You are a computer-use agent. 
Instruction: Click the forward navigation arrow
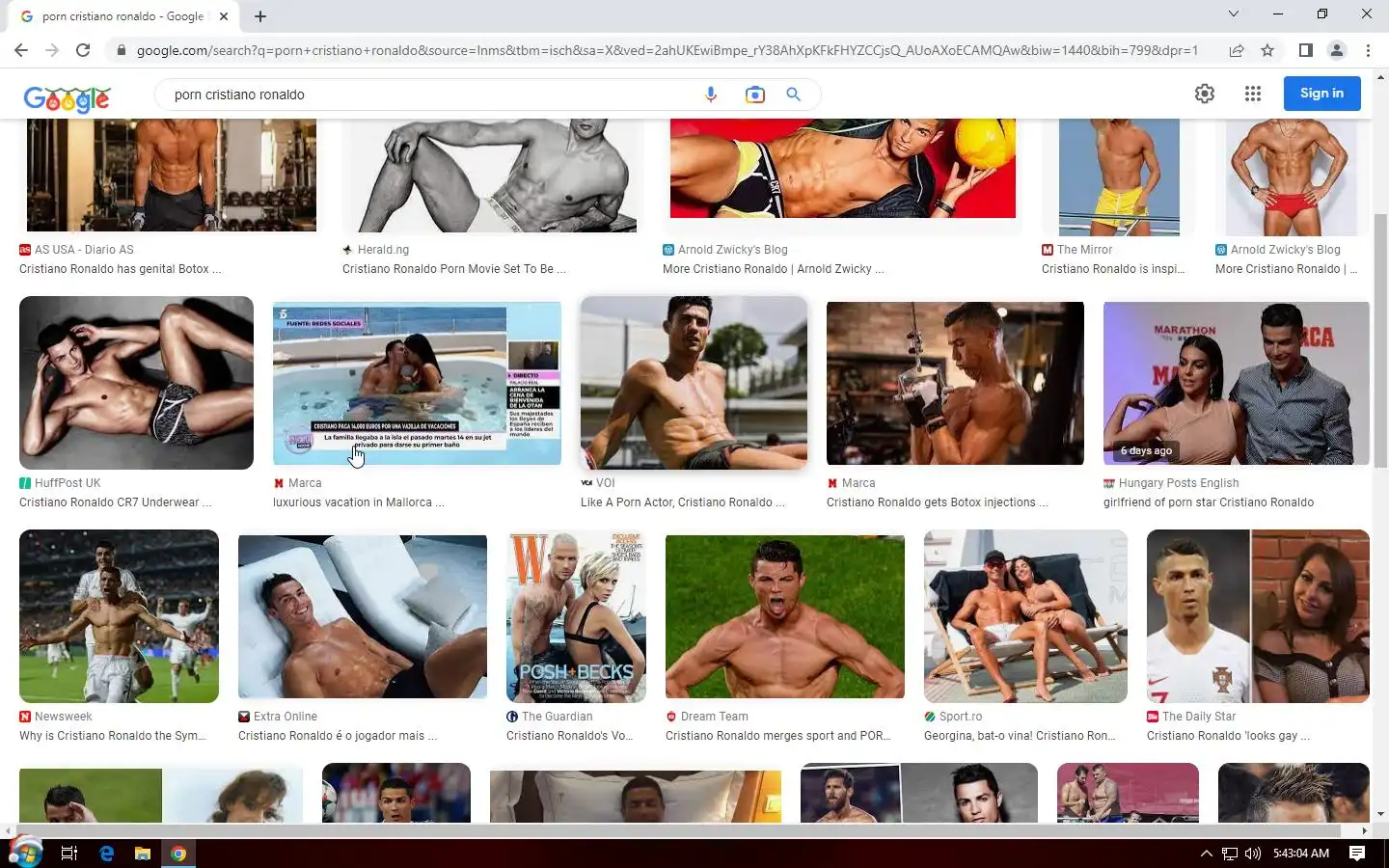pos(52,50)
